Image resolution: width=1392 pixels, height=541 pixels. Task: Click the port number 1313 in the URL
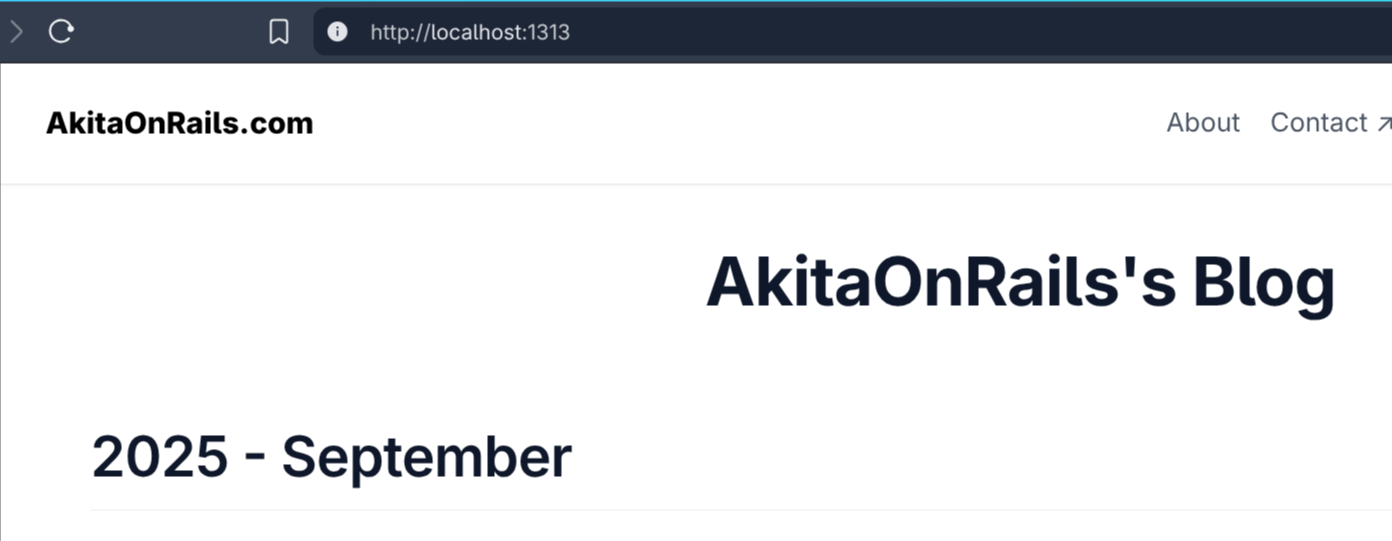coord(549,32)
